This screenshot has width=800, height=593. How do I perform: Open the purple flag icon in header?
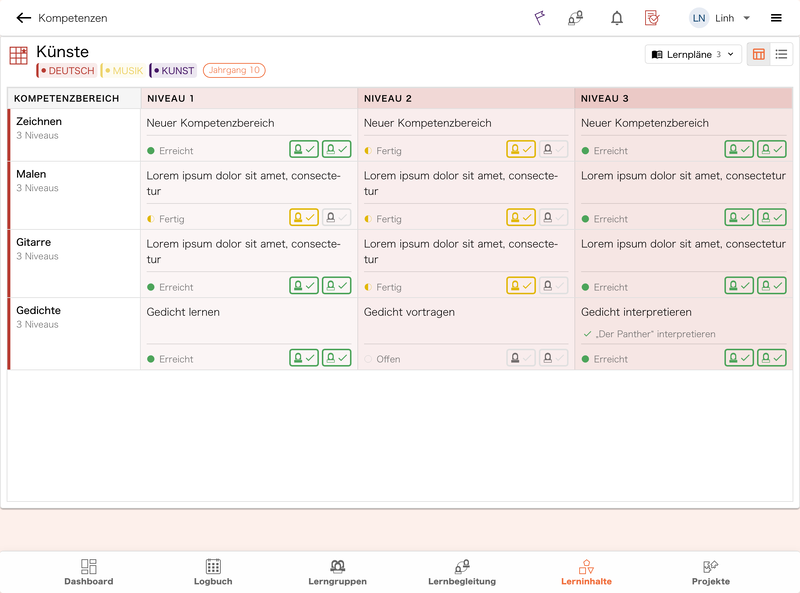539,18
